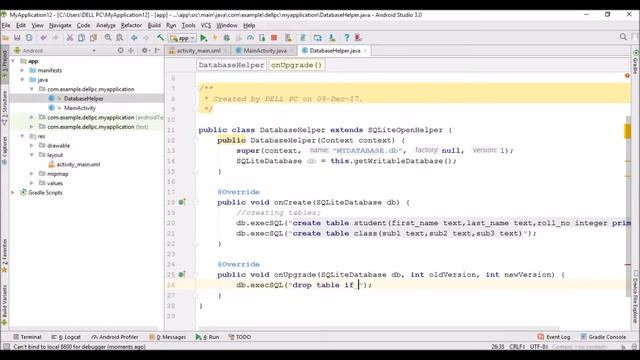640x360 pixels.
Task: Click the editor vertical scrollbar thumb
Action: point(628,206)
